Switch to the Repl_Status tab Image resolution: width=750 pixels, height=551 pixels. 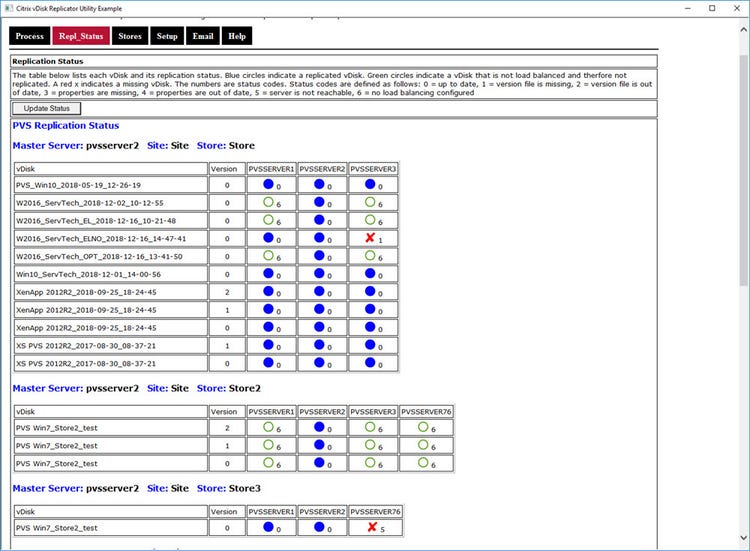coord(81,36)
